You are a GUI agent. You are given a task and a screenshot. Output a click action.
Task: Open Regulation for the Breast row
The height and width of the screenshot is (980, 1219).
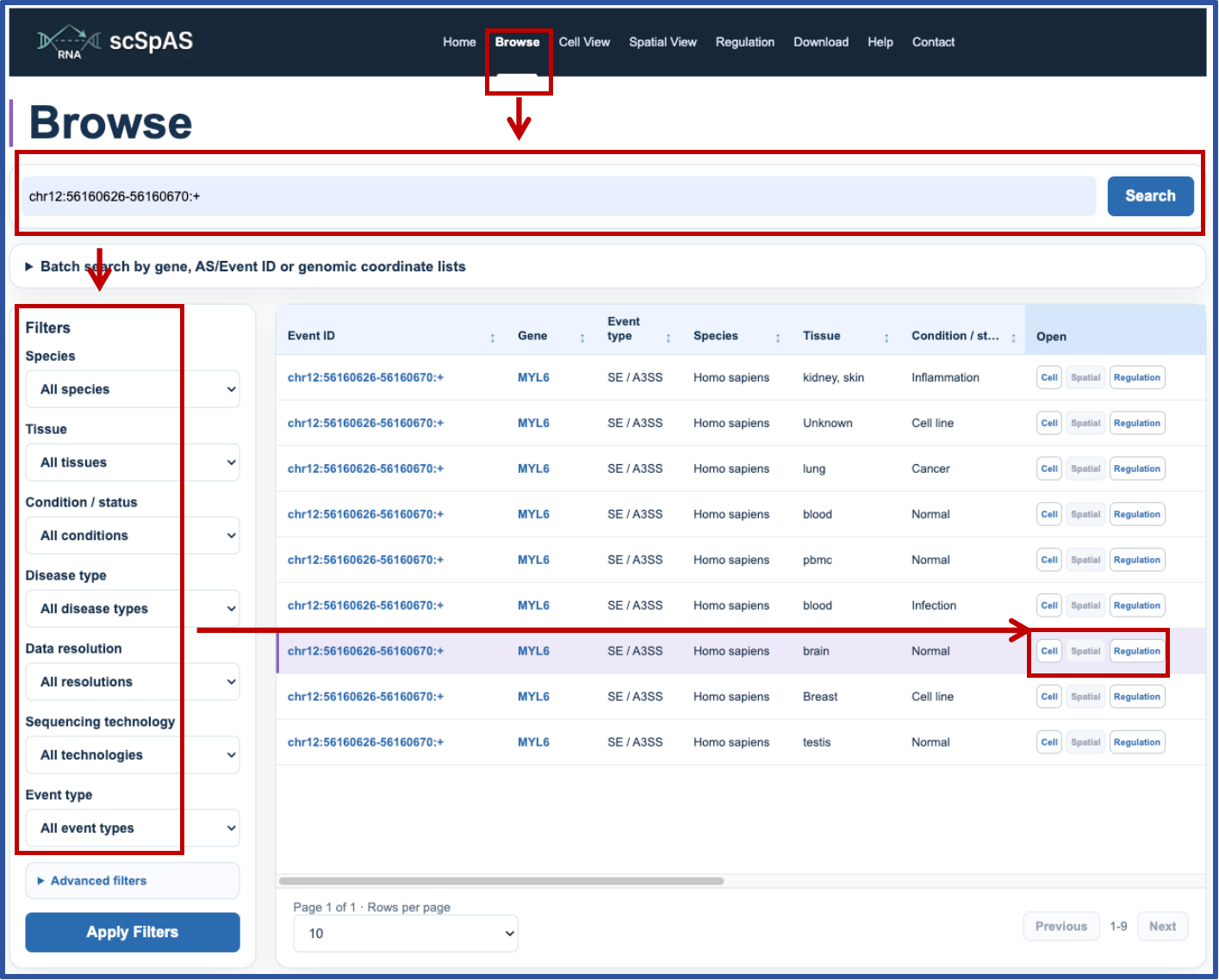[1137, 698]
